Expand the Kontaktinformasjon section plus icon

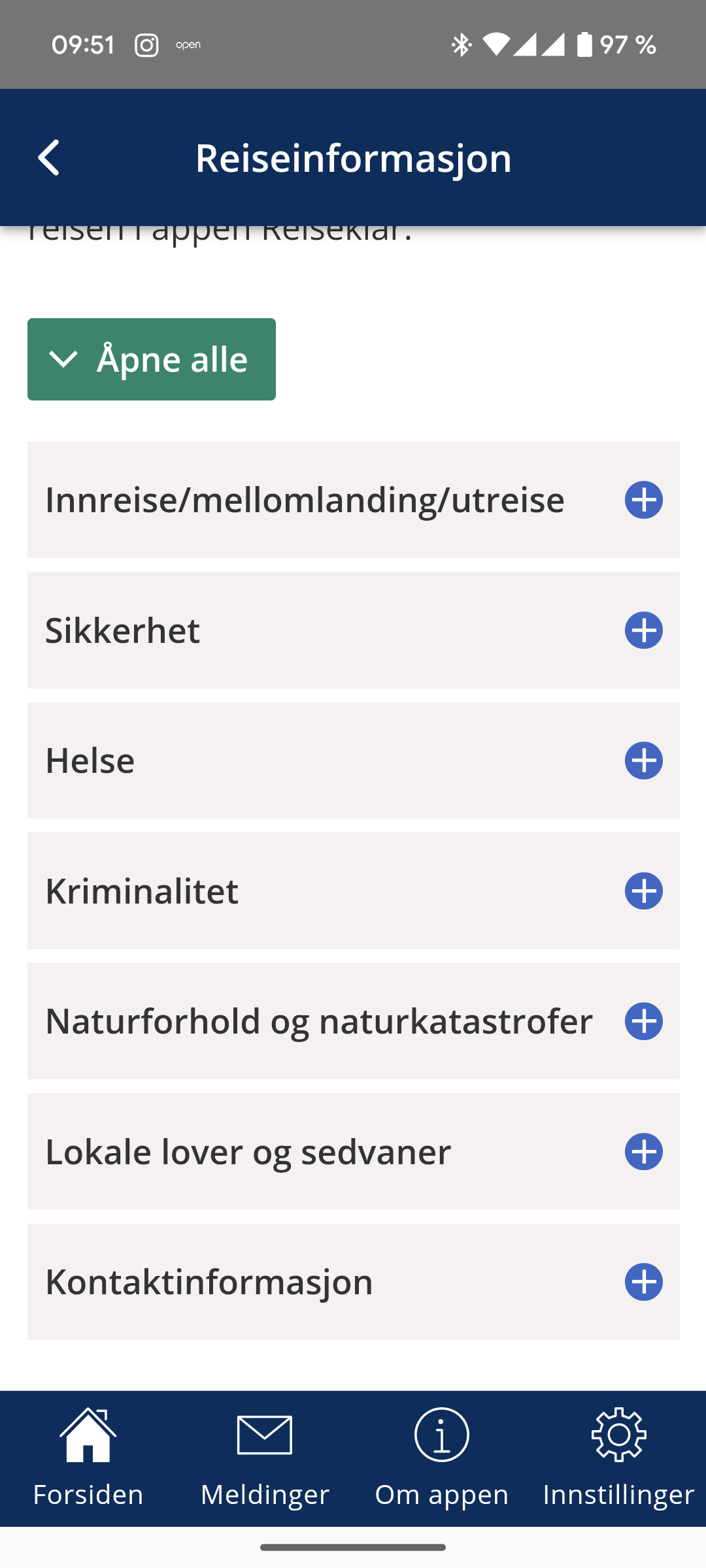click(x=644, y=1282)
